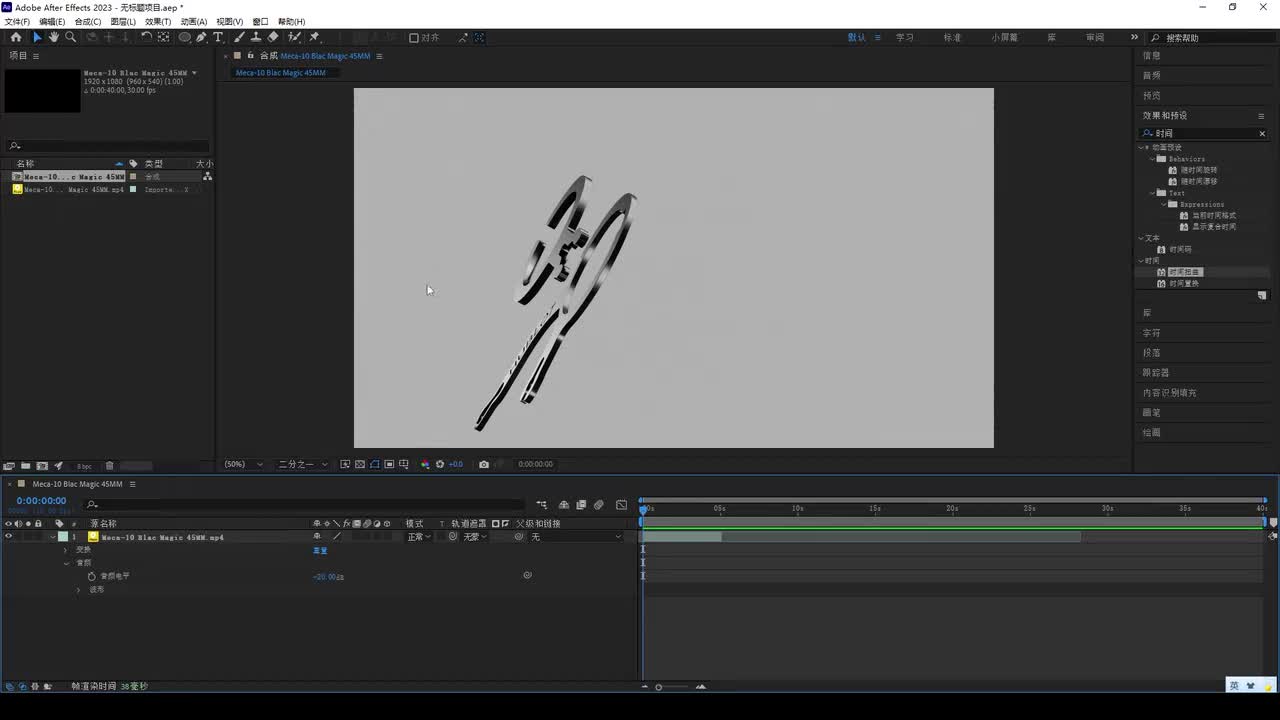Collapse the Behaviors preset folder
The width and height of the screenshot is (1280, 720).
click(1152, 159)
